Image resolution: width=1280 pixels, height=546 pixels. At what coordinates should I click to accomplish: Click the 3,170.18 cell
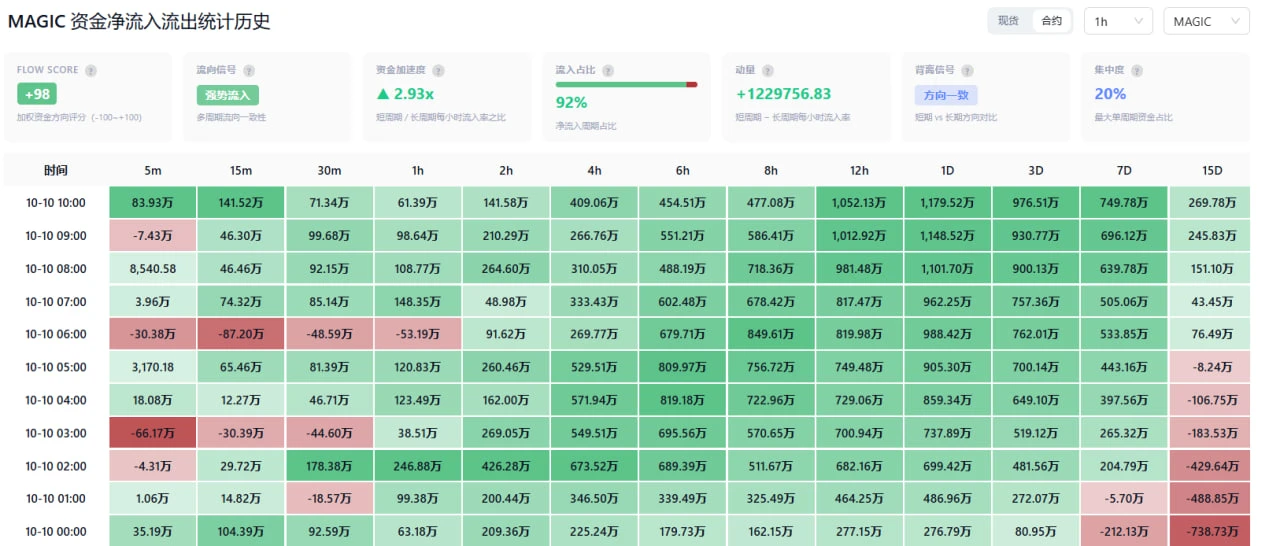pyautogui.click(x=152, y=367)
